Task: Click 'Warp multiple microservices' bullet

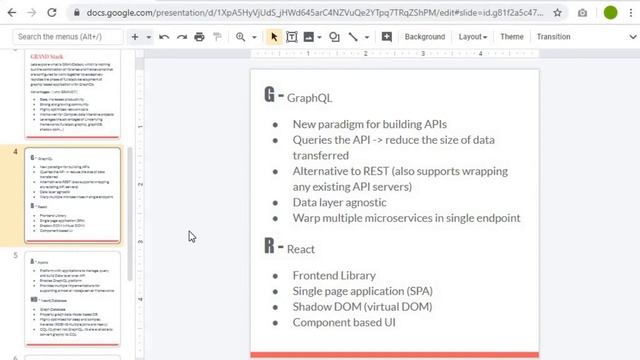Action: pyautogui.click(x=406, y=218)
